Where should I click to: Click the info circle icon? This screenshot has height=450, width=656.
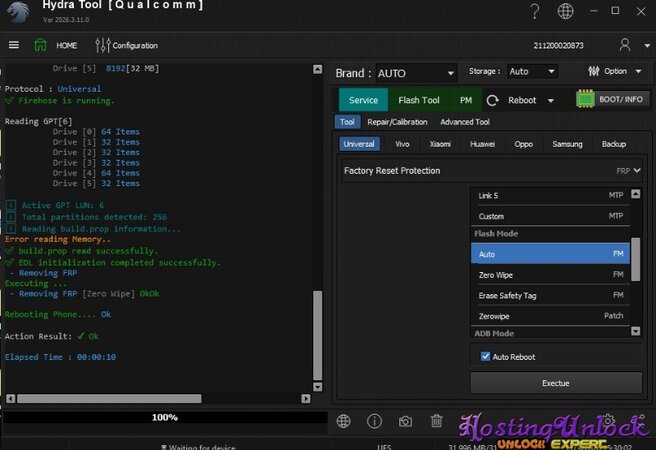pos(374,422)
